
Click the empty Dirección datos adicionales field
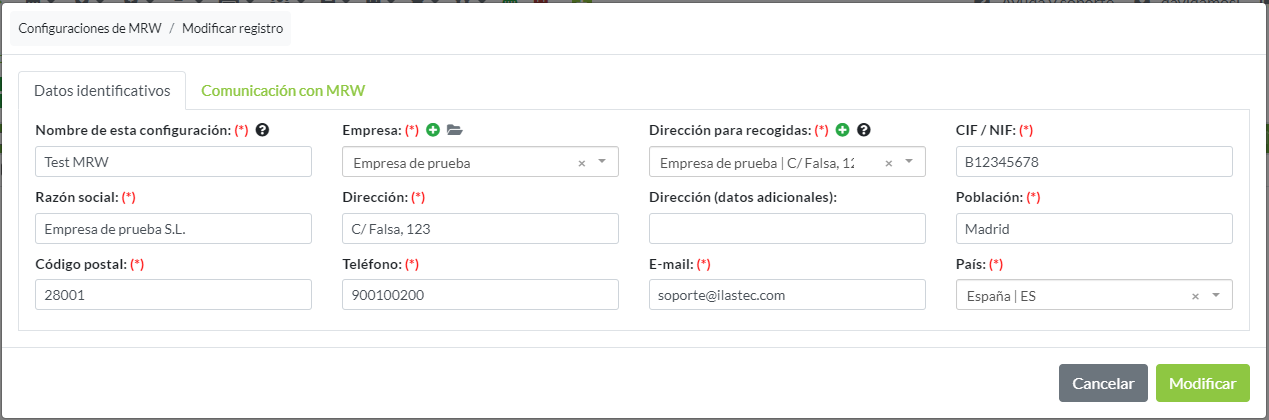[787, 229]
